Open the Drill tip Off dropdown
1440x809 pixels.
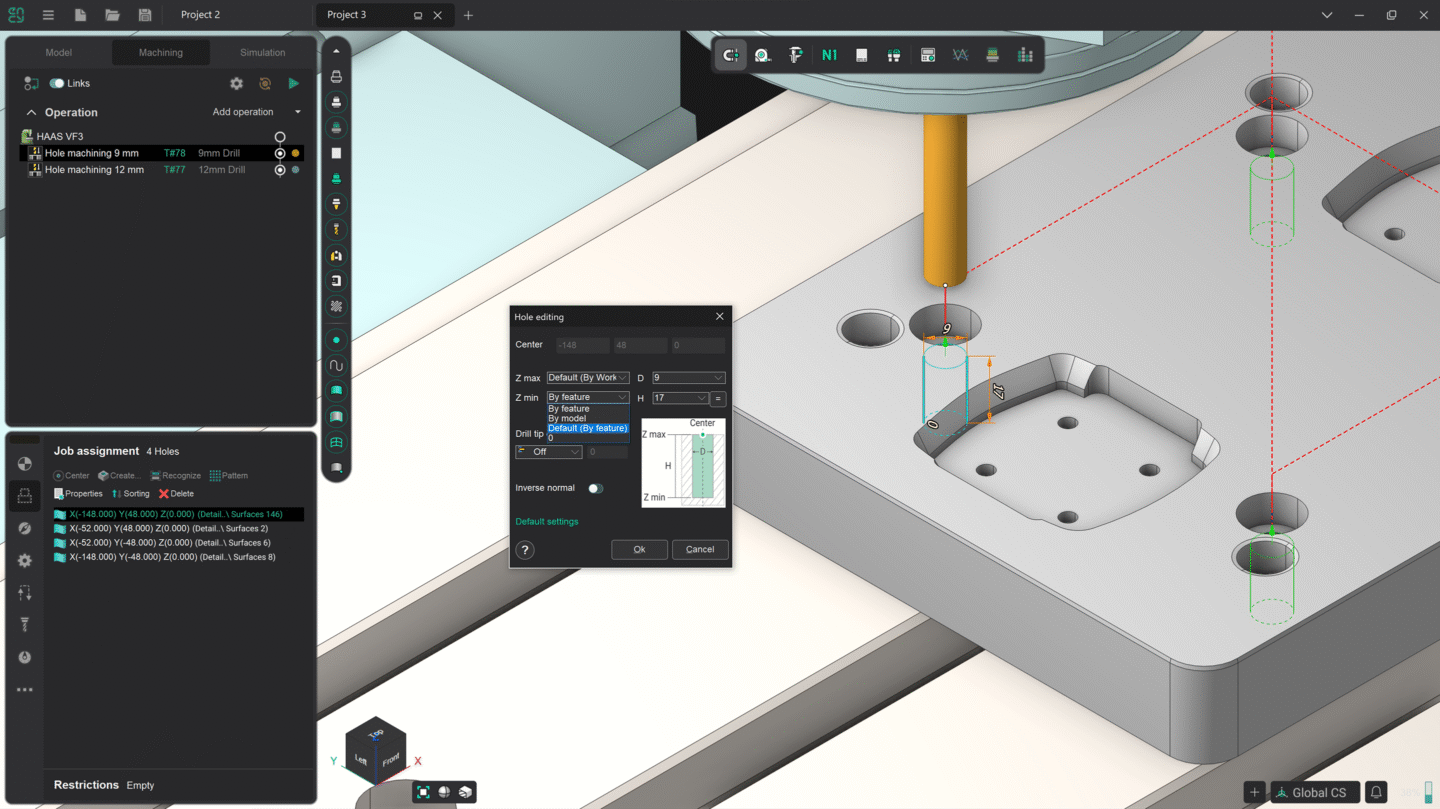548,451
